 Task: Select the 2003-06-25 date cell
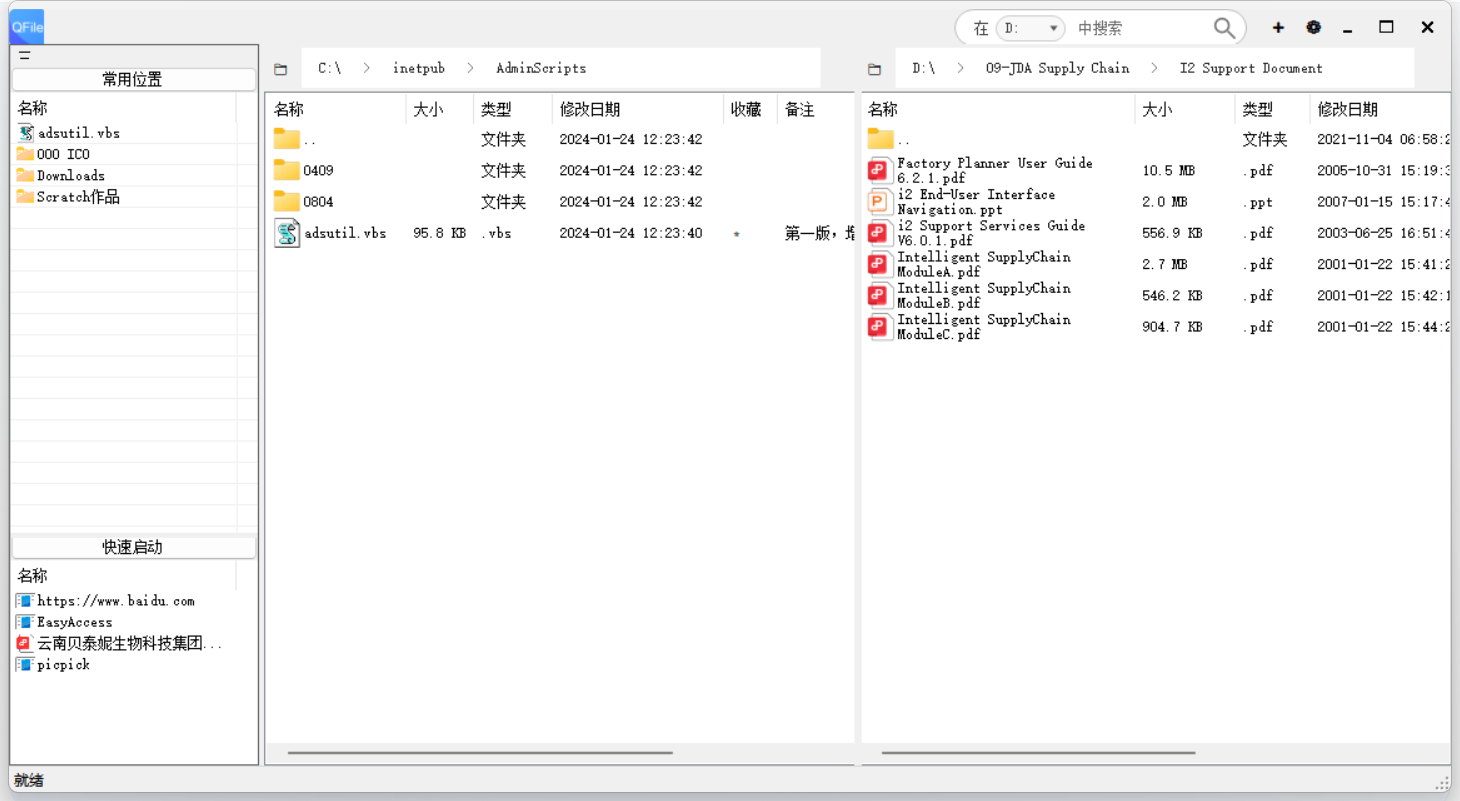point(1383,233)
